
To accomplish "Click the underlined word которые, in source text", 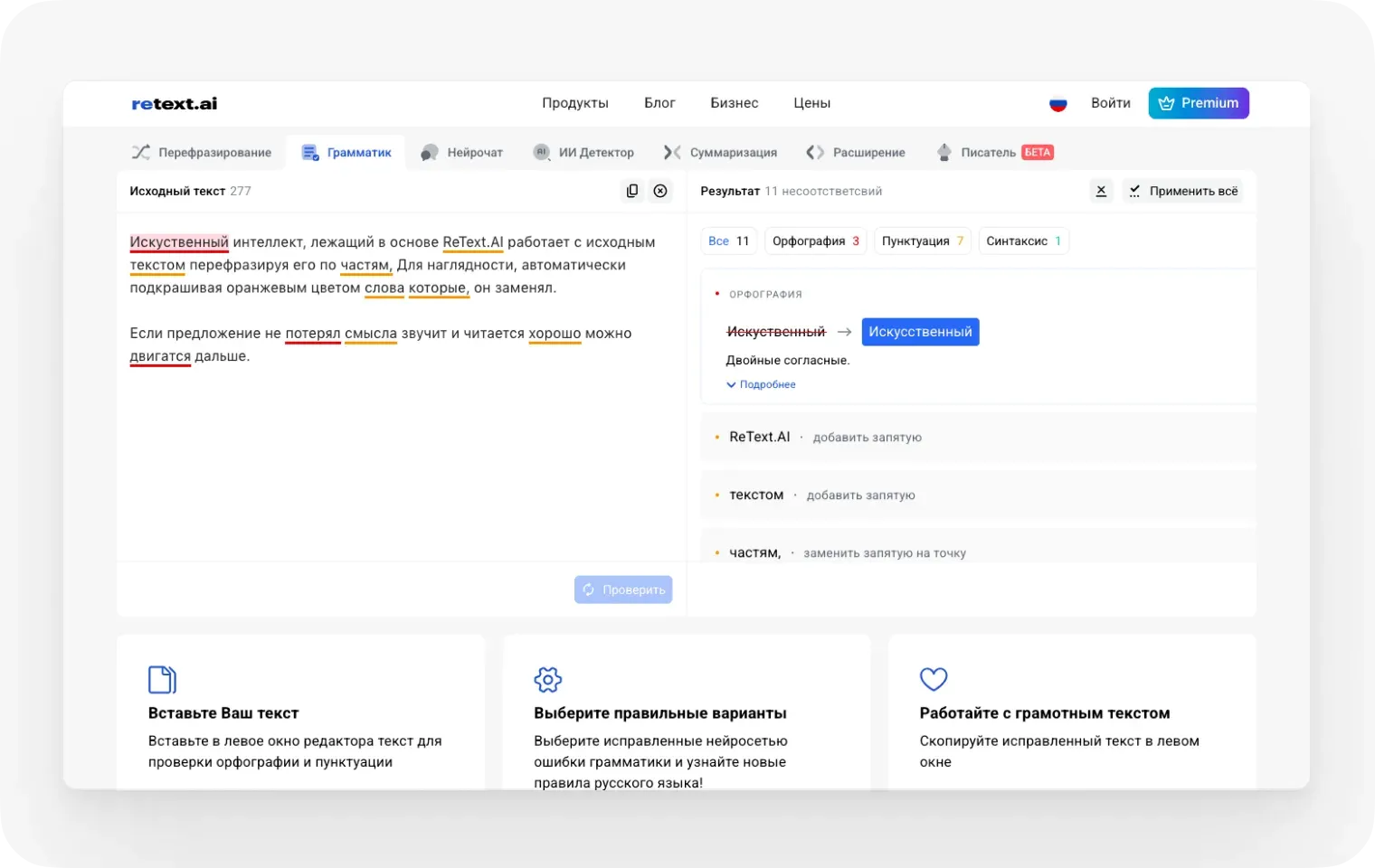I will 439,288.
